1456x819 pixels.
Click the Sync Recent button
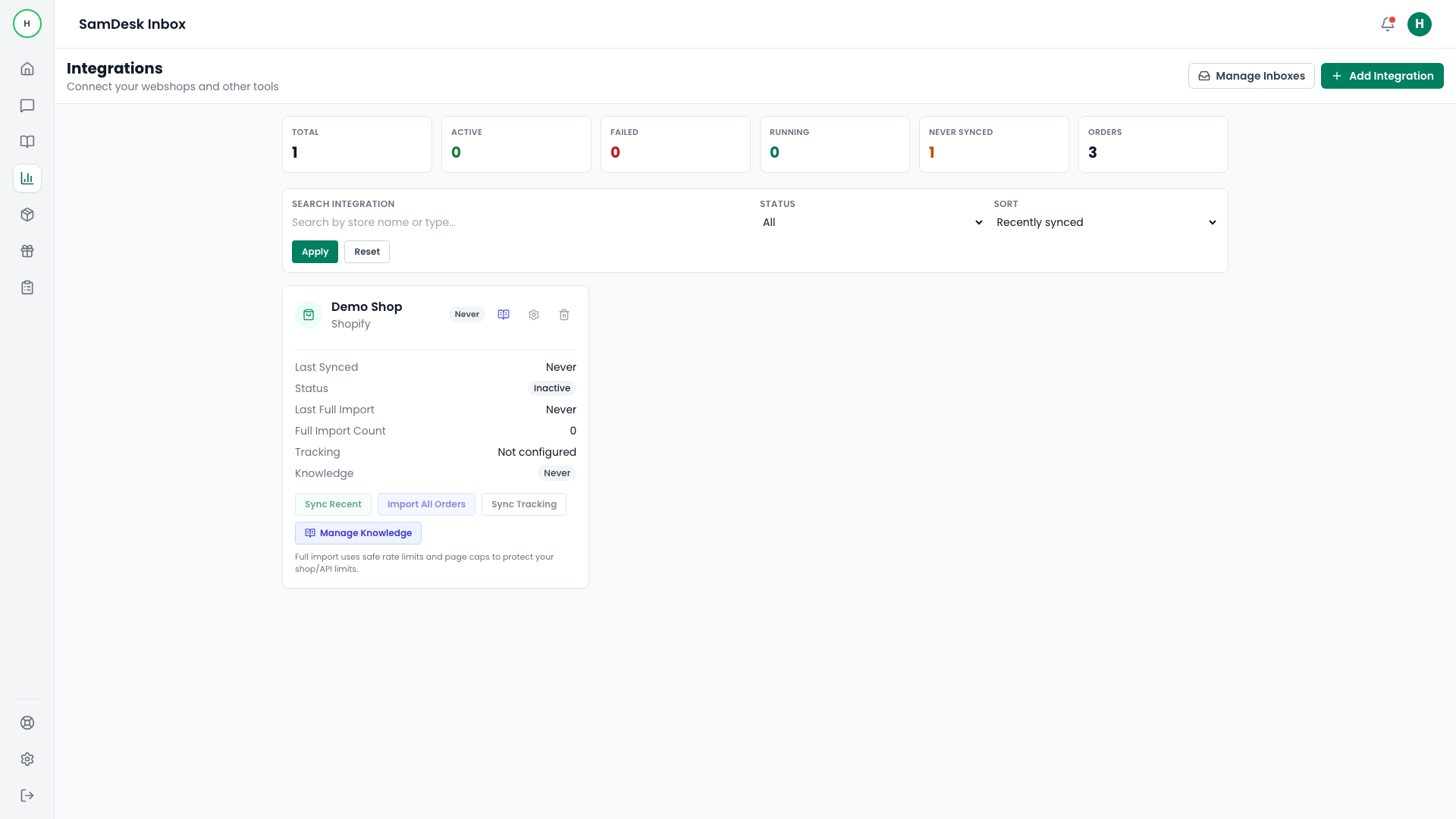tap(333, 504)
